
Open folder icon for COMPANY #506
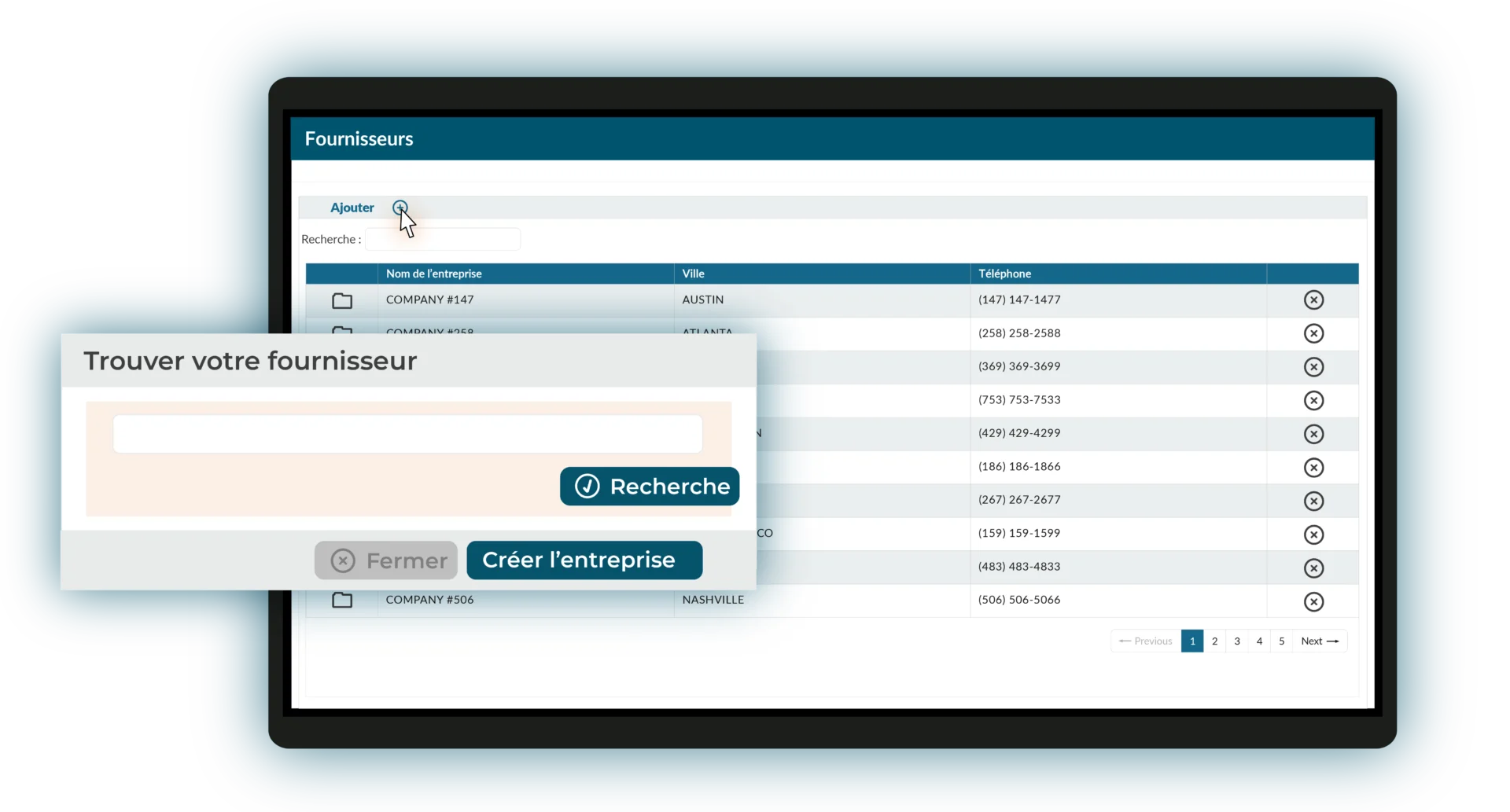coord(342,600)
